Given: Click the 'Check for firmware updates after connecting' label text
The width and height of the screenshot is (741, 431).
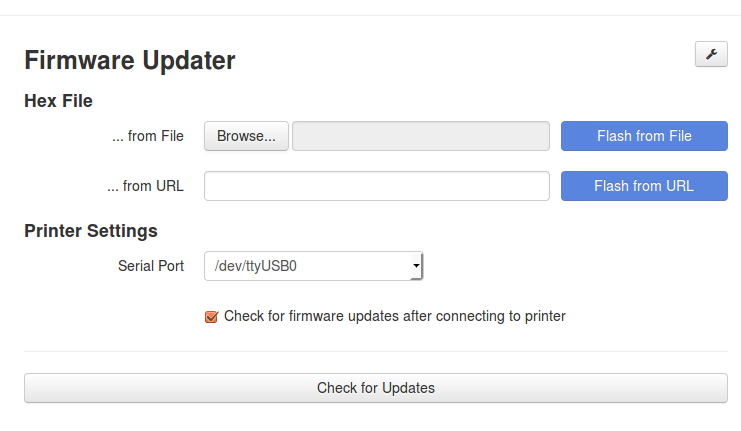Looking at the screenshot, I should coord(395,316).
